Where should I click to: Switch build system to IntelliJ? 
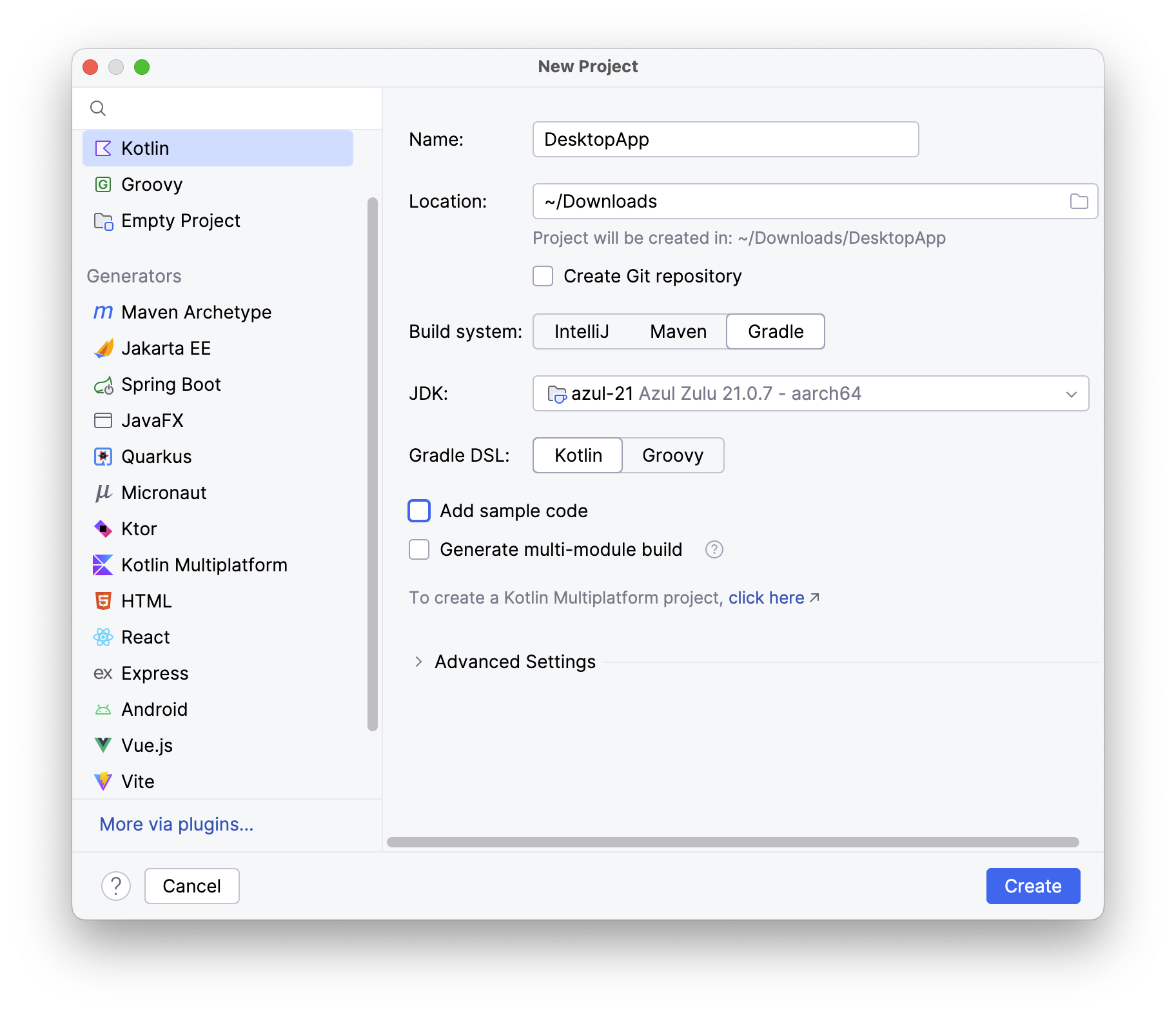[582, 331]
